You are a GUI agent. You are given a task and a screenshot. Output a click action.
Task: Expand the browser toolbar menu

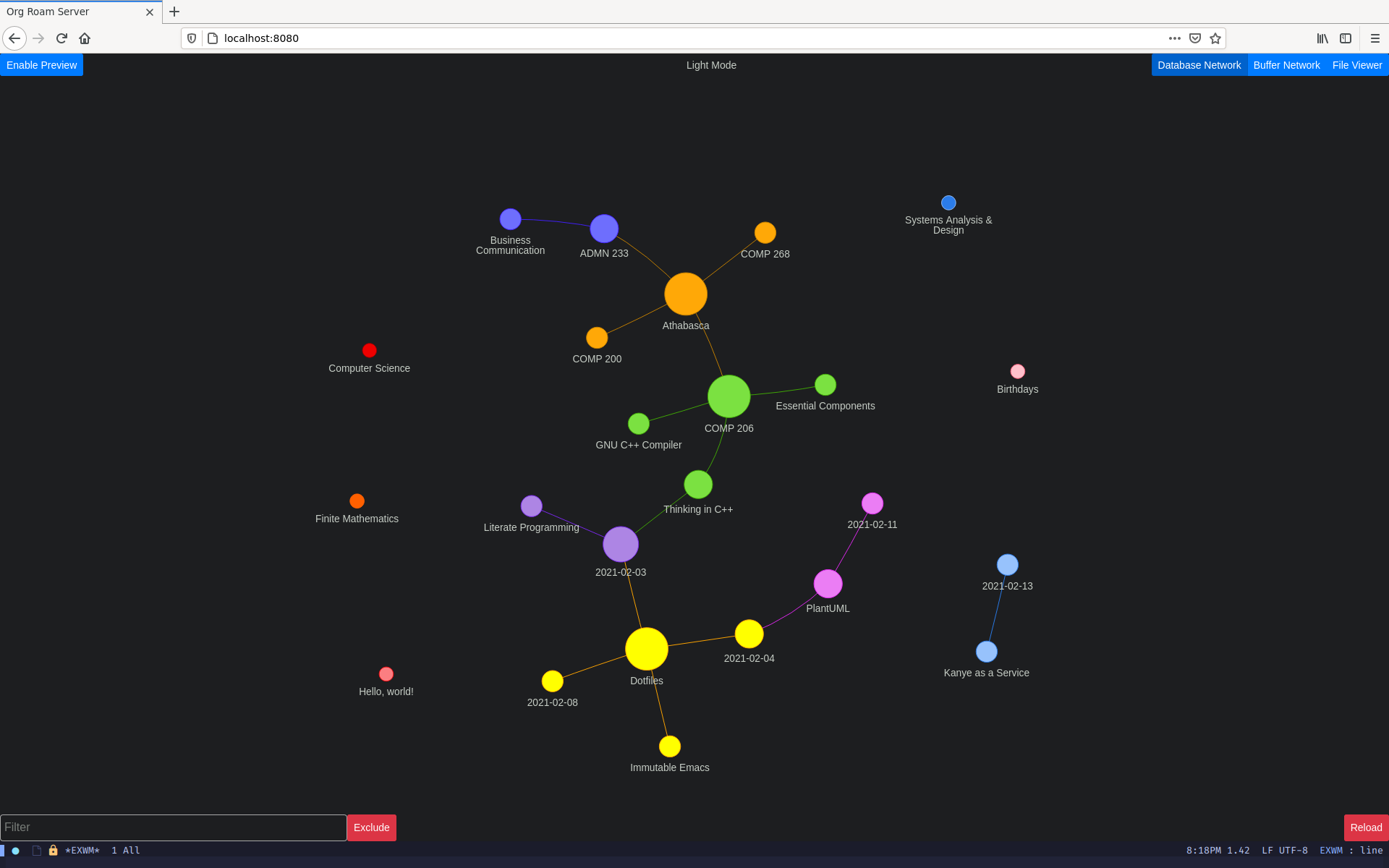tap(1378, 38)
